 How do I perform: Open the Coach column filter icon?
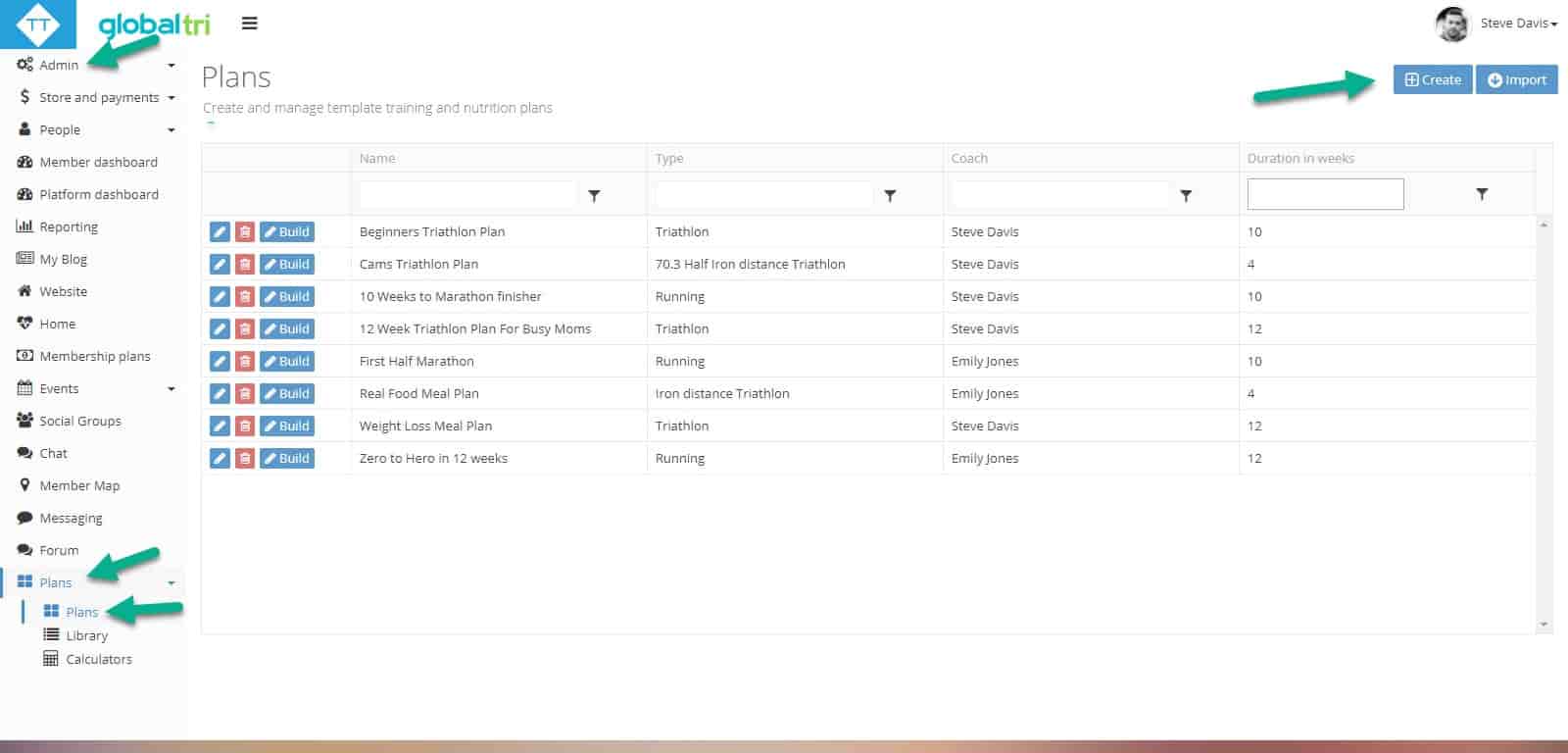(1186, 195)
